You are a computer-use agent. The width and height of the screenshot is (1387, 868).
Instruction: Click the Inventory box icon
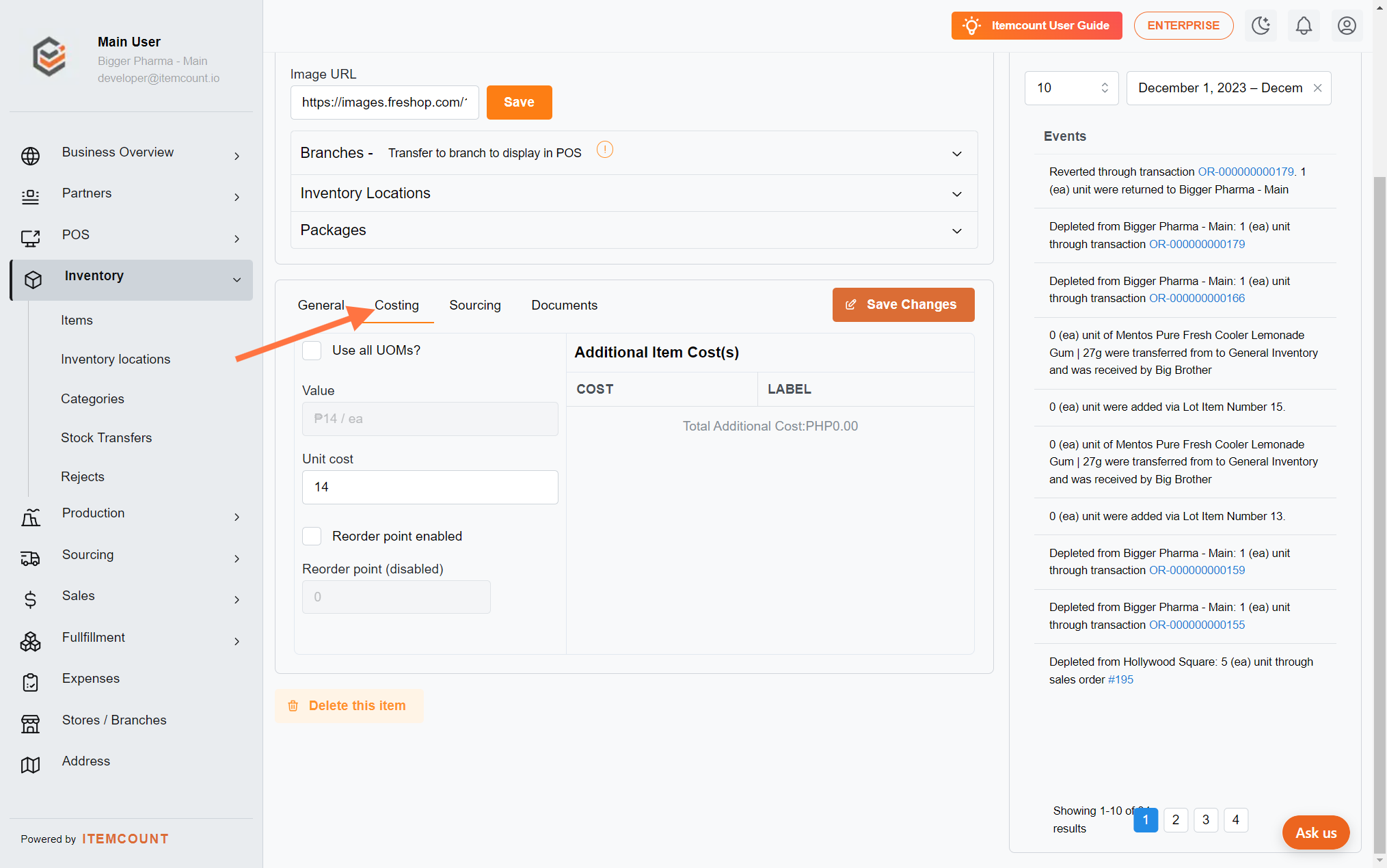point(33,280)
